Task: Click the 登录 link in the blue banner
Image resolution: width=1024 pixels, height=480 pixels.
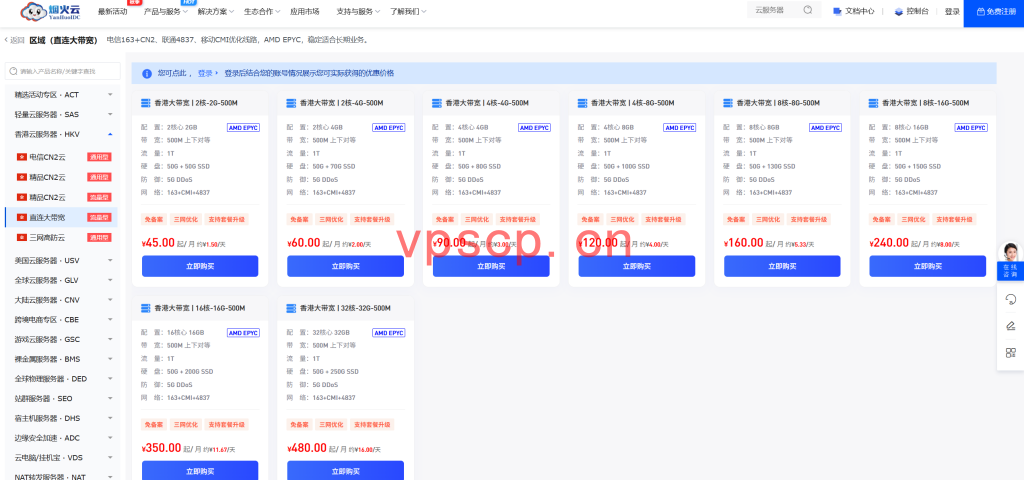Action: pos(205,73)
